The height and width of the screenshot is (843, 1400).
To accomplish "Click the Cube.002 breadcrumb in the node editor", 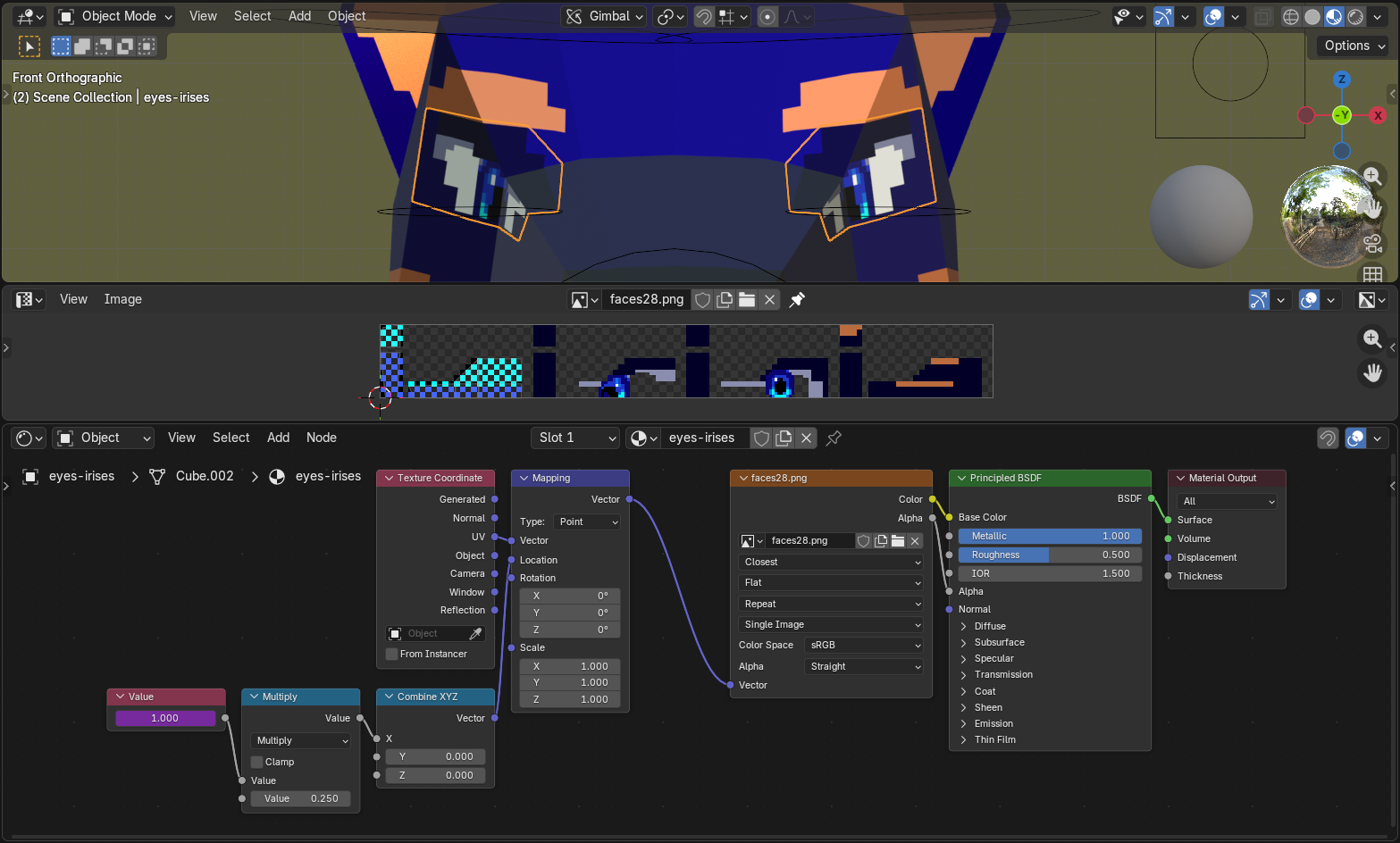I will [x=204, y=476].
